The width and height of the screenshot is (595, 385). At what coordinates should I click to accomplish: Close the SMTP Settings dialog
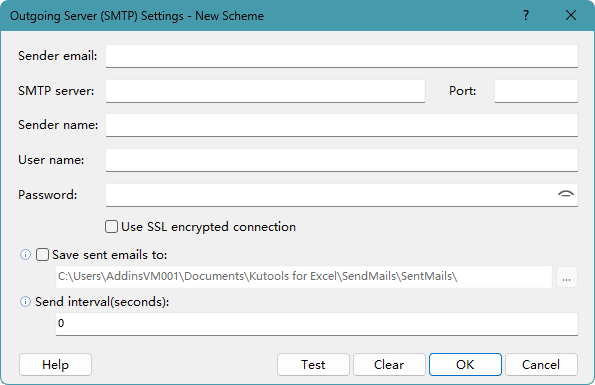pyautogui.click(x=571, y=15)
